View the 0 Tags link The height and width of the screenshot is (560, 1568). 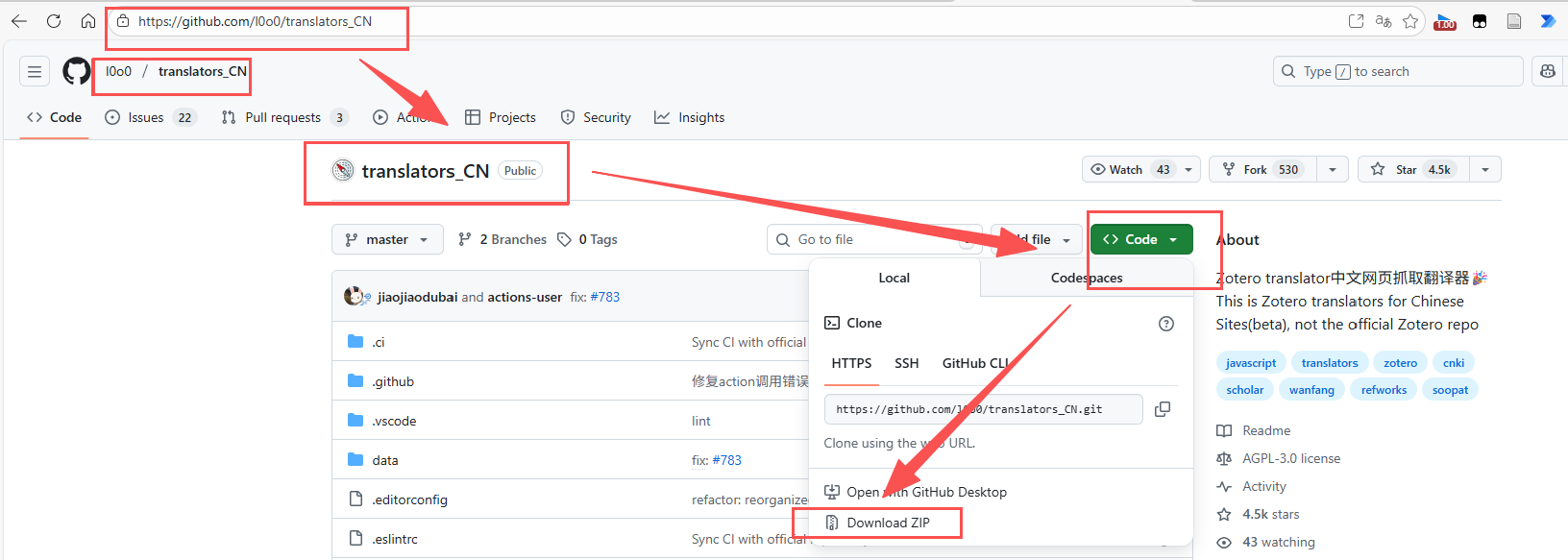(587, 239)
